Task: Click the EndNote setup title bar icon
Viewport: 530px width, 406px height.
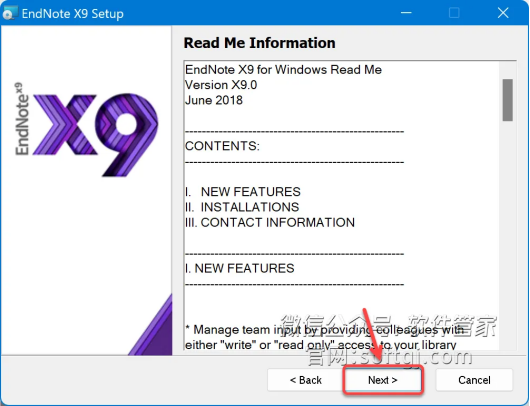Action: (x=10, y=13)
